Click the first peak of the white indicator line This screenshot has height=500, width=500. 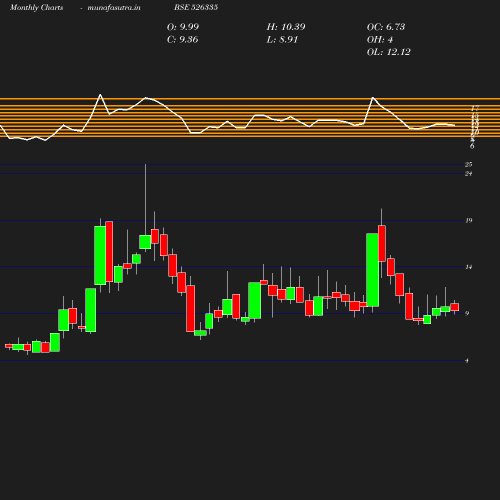click(x=100, y=95)
